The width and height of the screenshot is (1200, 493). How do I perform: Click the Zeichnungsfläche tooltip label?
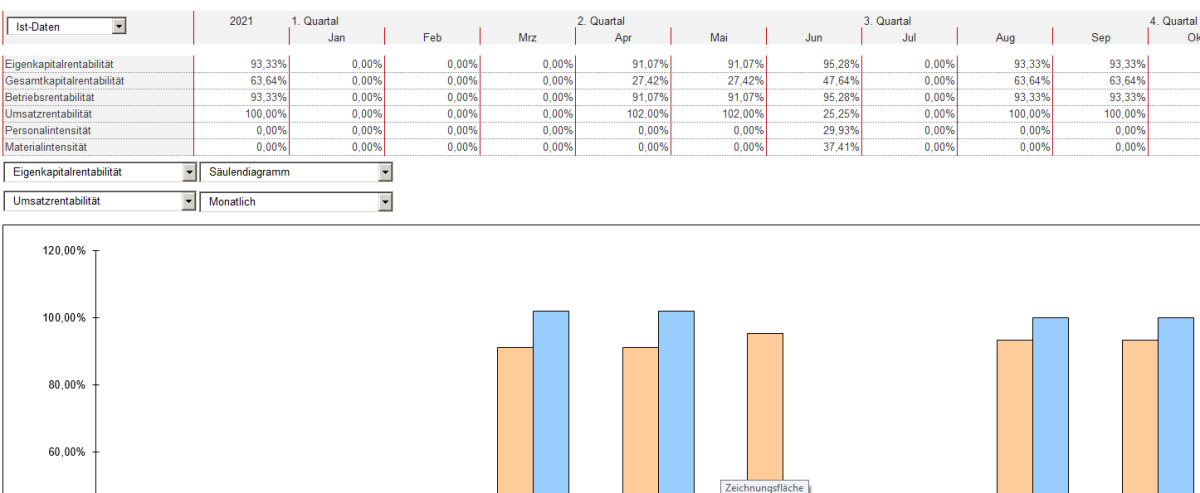click(x=763, y=487)
